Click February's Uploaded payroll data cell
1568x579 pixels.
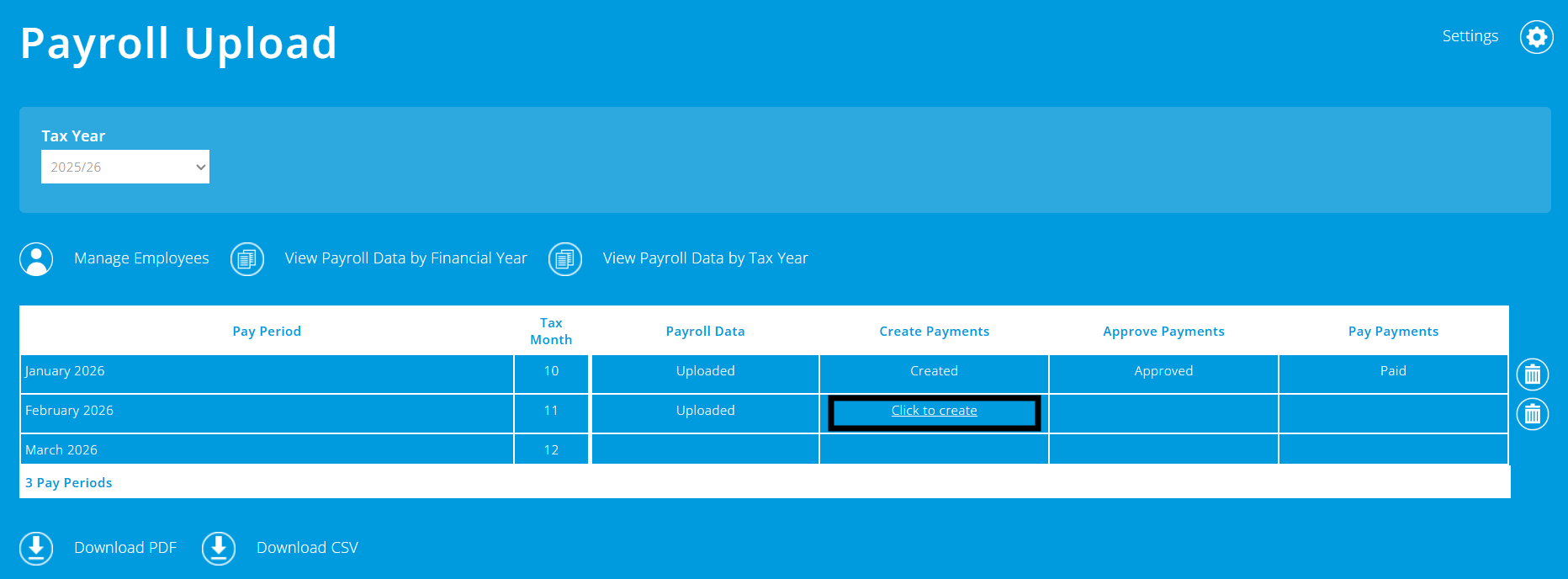(x=705, y=413)
